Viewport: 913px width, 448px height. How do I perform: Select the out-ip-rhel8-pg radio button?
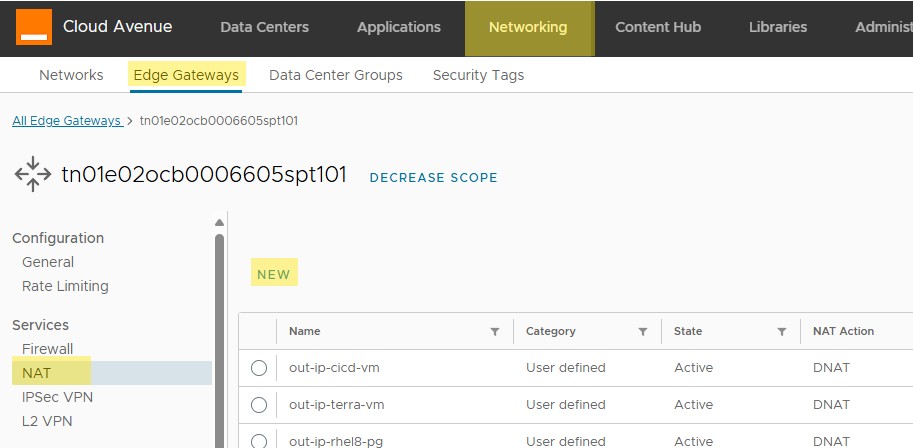[259, 441]
